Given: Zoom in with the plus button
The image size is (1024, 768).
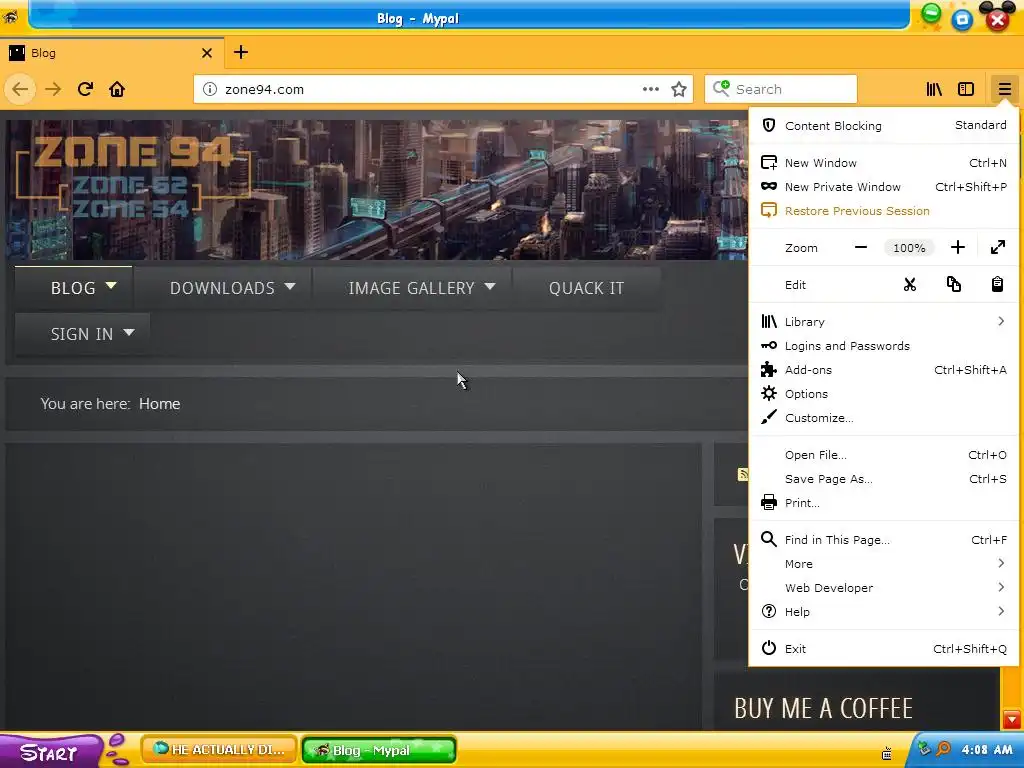Looking at the screenshot, I should coord(957,248).
